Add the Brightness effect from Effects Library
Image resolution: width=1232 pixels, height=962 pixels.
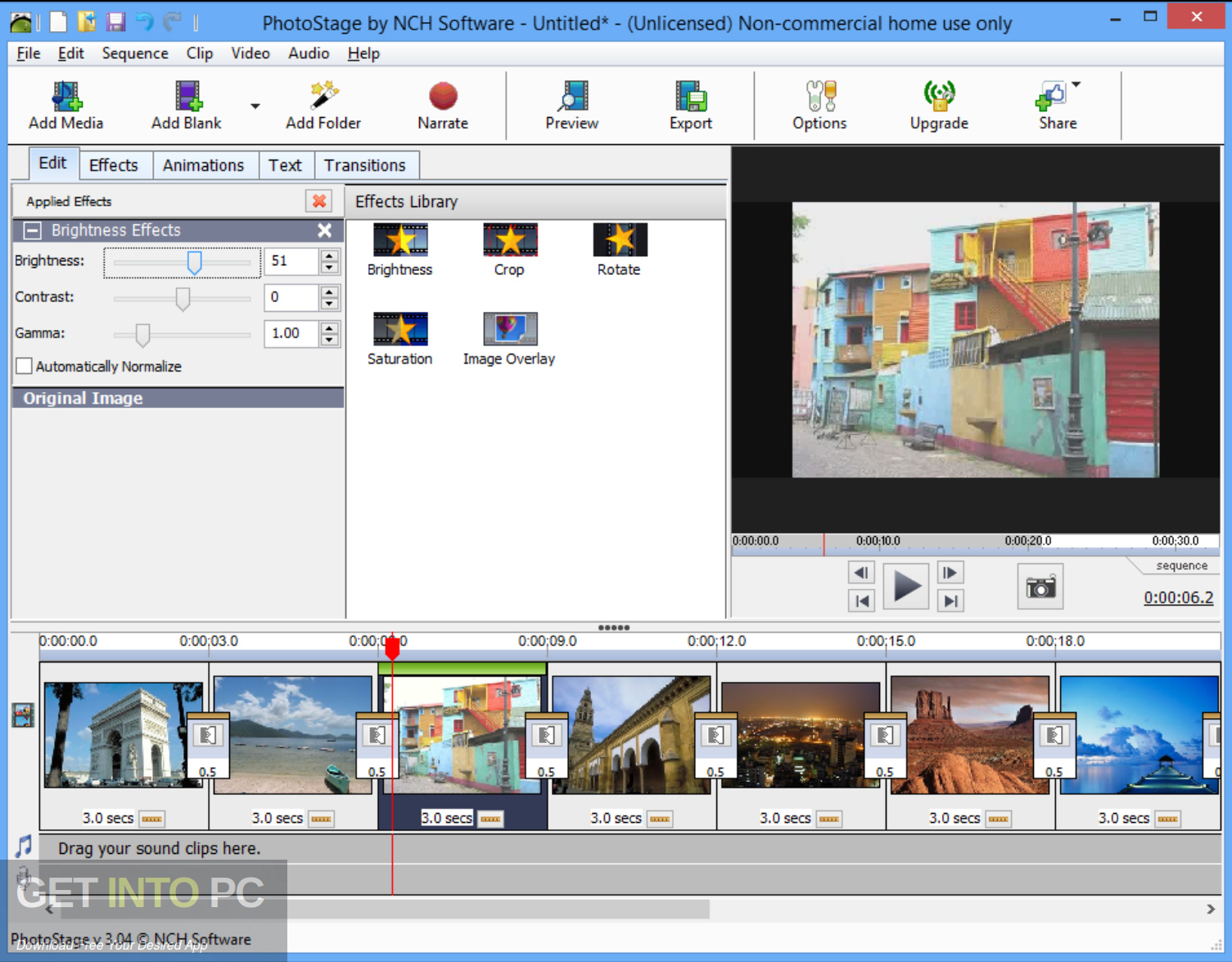400,249
